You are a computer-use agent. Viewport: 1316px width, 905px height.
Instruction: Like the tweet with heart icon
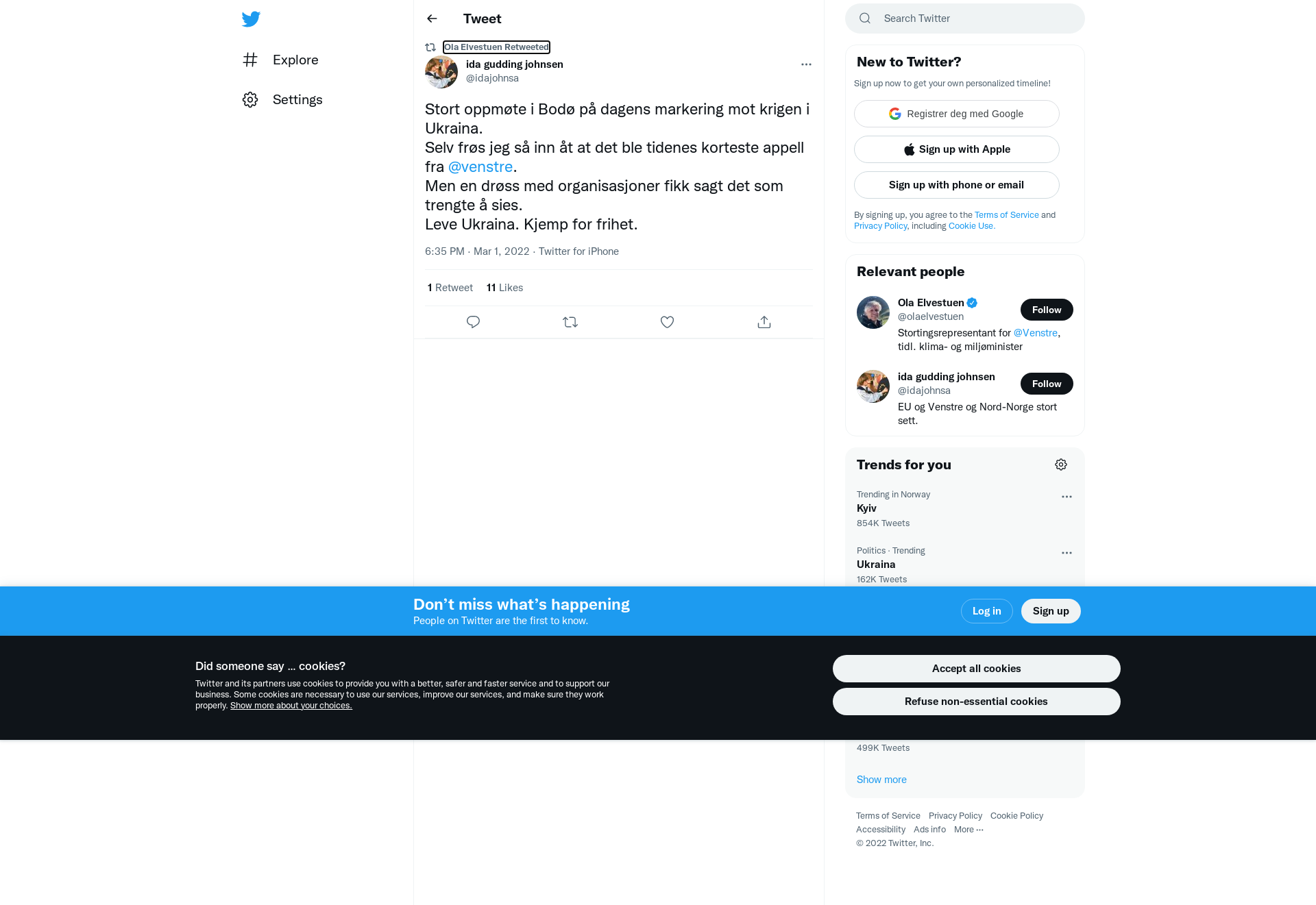[x=667, y=322]
